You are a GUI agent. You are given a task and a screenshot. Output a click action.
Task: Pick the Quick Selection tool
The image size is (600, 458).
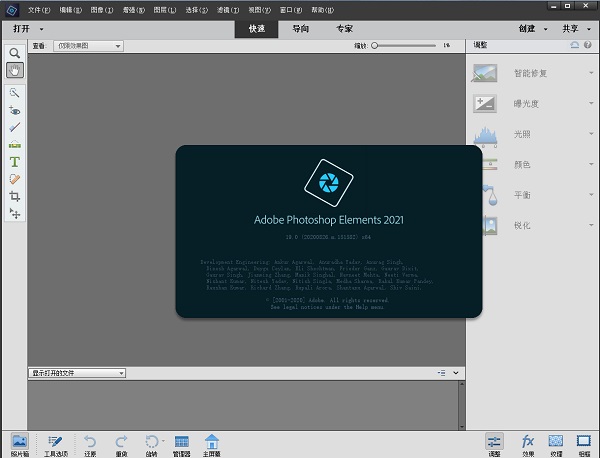coord(15,93)
